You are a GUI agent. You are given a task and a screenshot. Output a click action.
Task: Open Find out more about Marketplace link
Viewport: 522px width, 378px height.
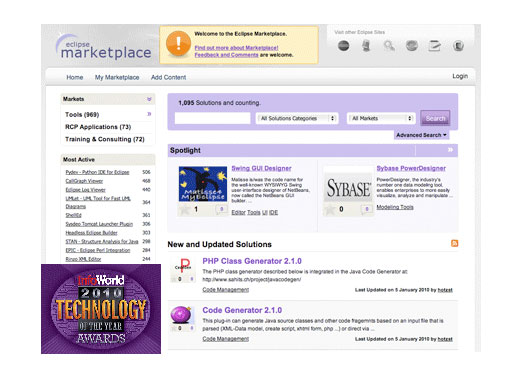coord(236,48)
